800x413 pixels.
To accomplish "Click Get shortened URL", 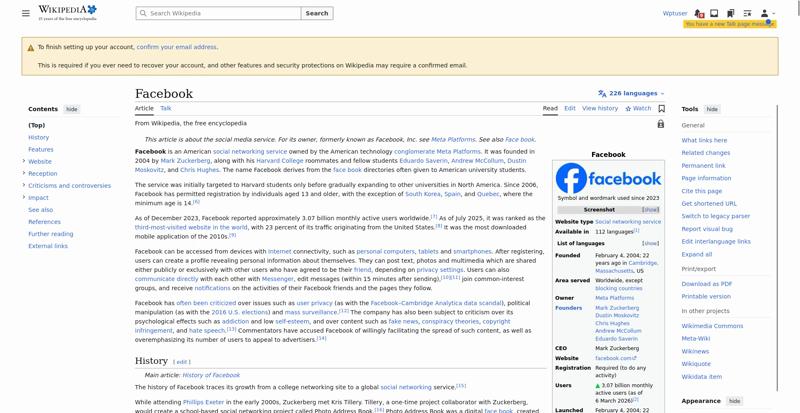I will [x=709, y=204].
